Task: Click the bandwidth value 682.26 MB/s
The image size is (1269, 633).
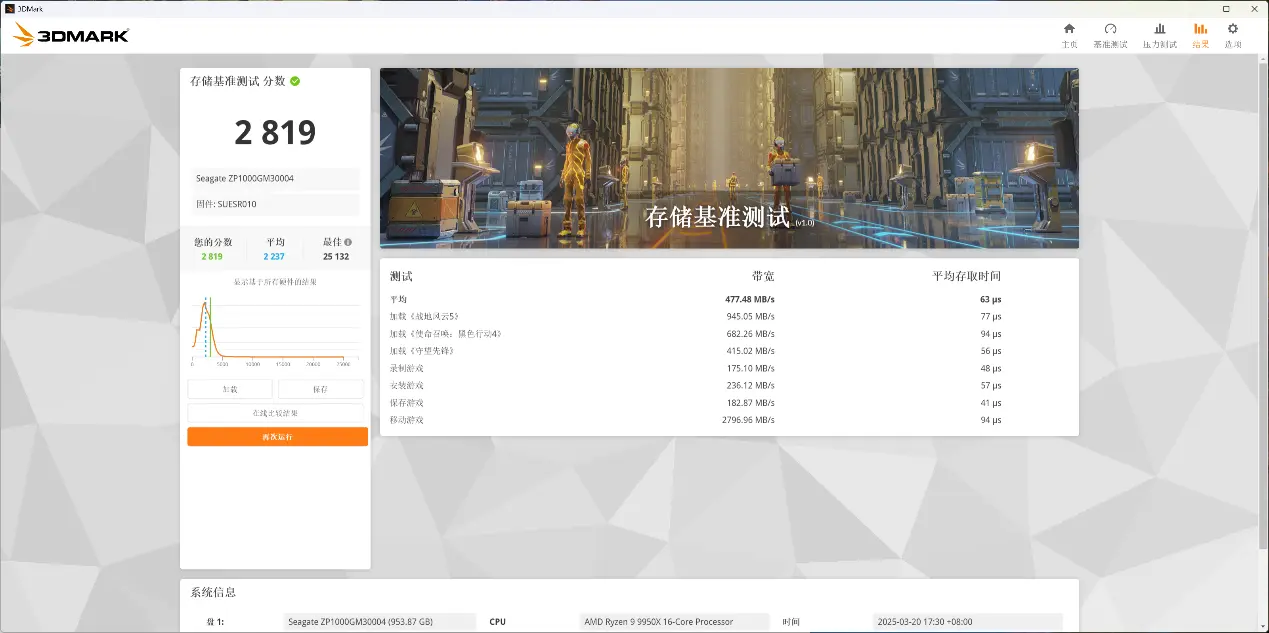Action: [x=750, y=333]
